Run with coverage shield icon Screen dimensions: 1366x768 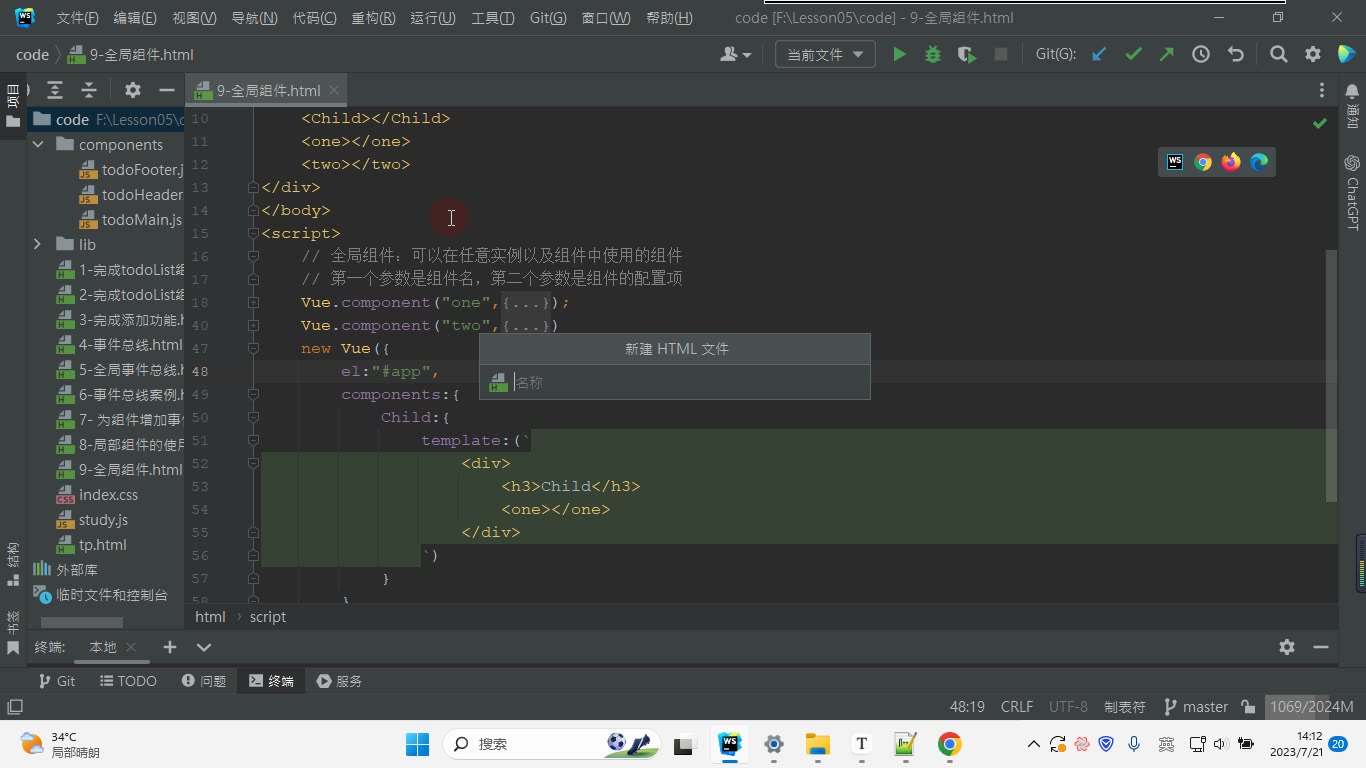967,55
